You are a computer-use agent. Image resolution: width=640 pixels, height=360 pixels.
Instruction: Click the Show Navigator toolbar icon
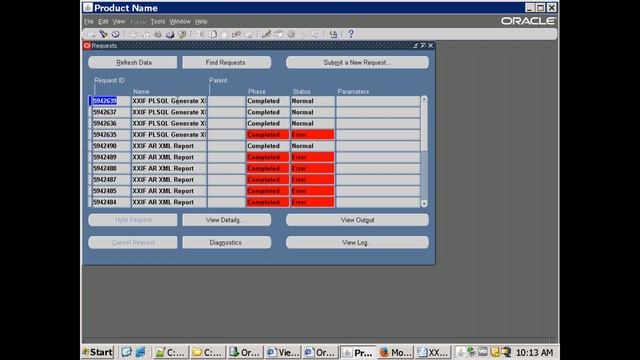[x=116, y=34]
